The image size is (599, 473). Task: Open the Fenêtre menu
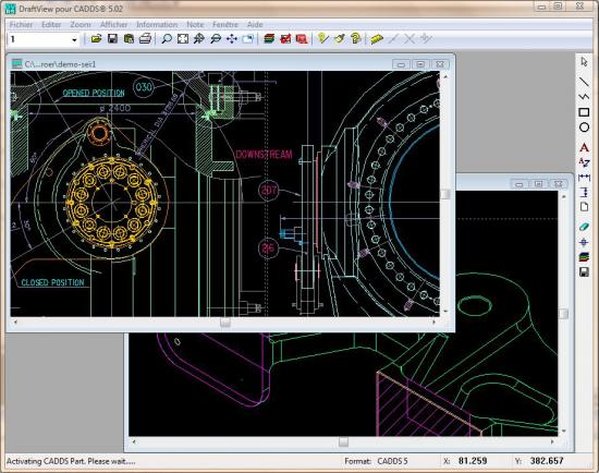pos(225,24)
